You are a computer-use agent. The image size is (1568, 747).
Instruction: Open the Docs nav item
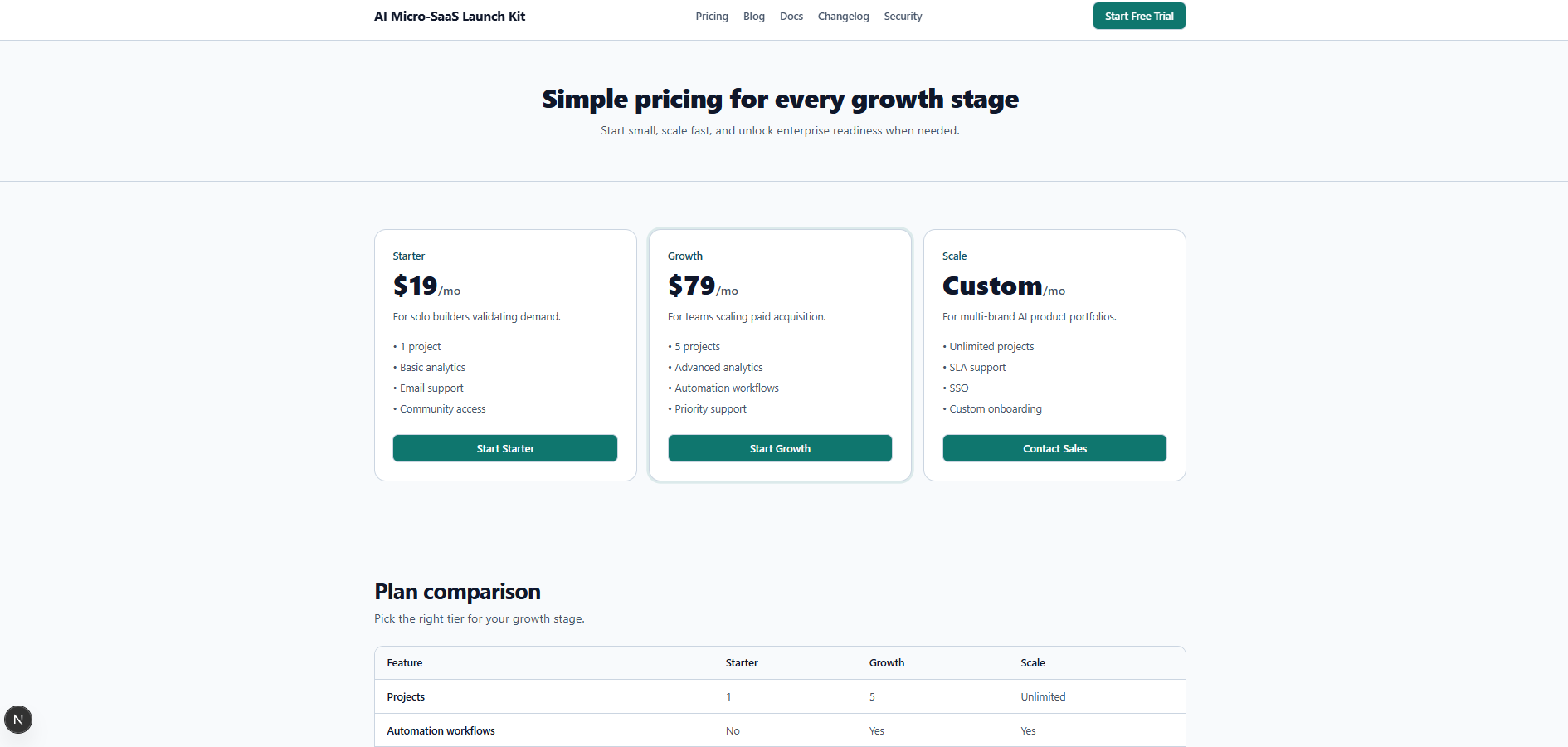point(791,17)
